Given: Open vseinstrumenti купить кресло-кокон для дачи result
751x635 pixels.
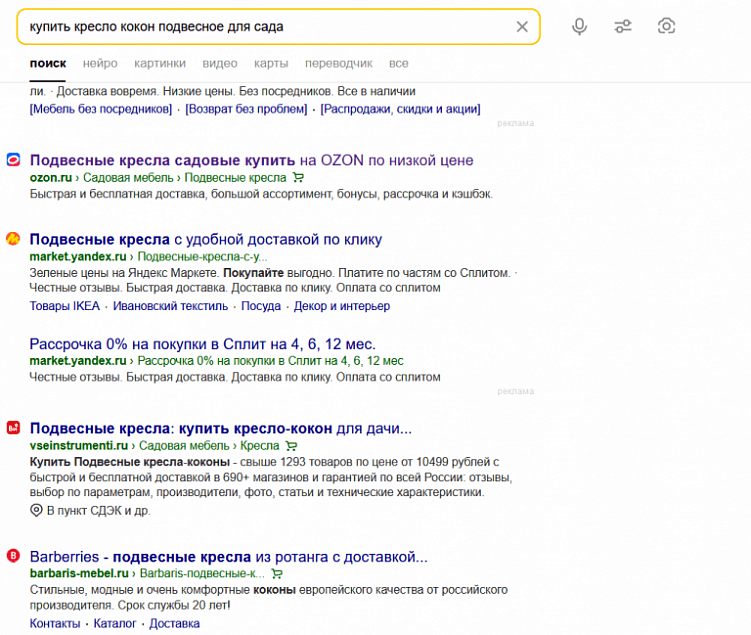Looking at the screenshot, I should coord(221,428).
